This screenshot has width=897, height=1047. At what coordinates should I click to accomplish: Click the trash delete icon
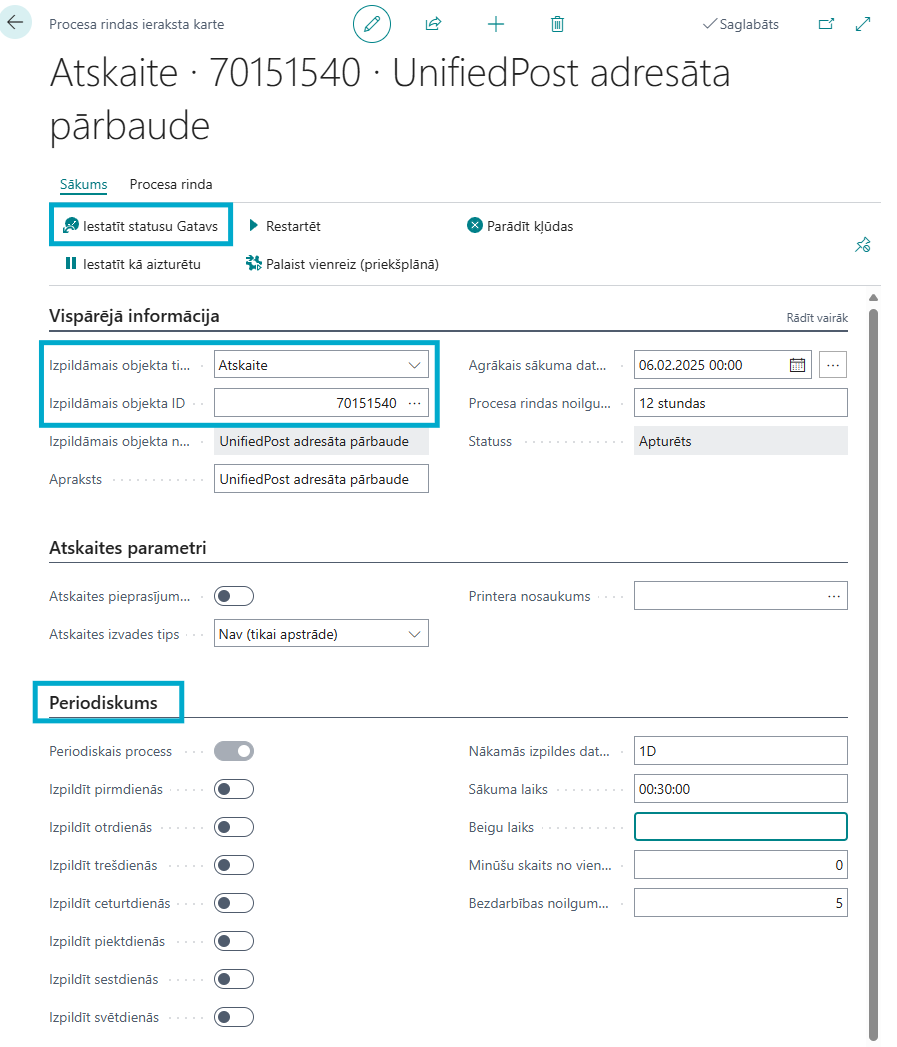(x=557, y=24)
